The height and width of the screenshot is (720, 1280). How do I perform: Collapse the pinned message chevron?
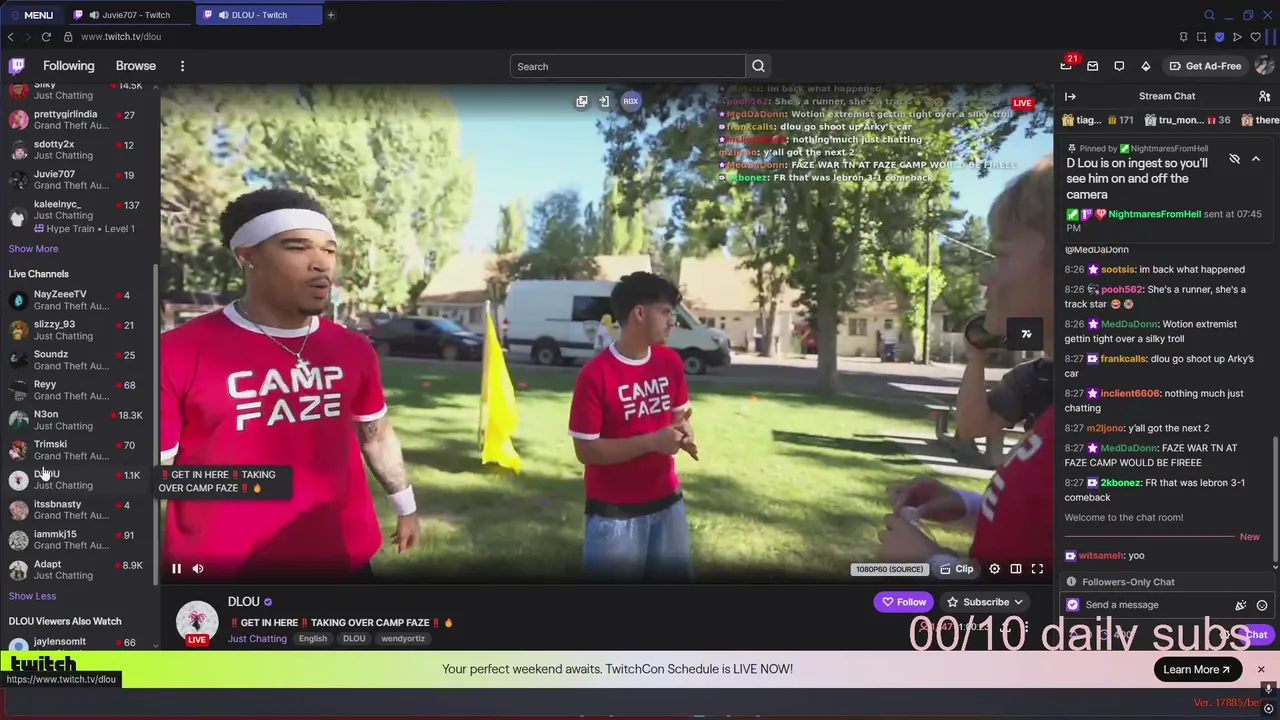(1256, 159)
